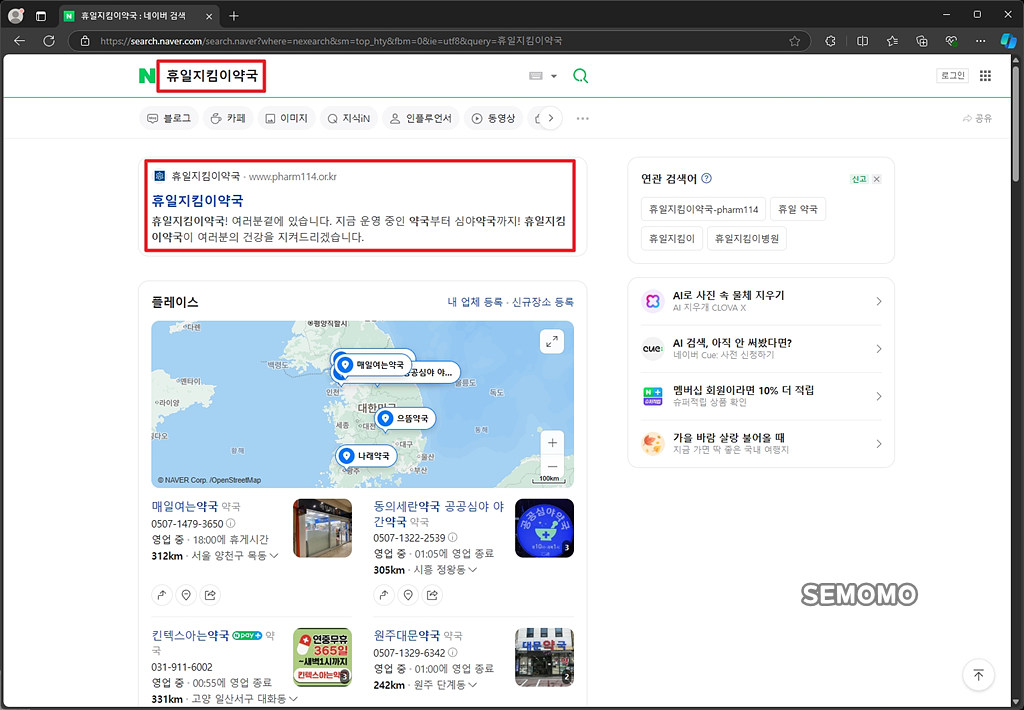Click the scroll-to-top arrow button
This screenshot has width=1024, height=710.
coord(978,675)
